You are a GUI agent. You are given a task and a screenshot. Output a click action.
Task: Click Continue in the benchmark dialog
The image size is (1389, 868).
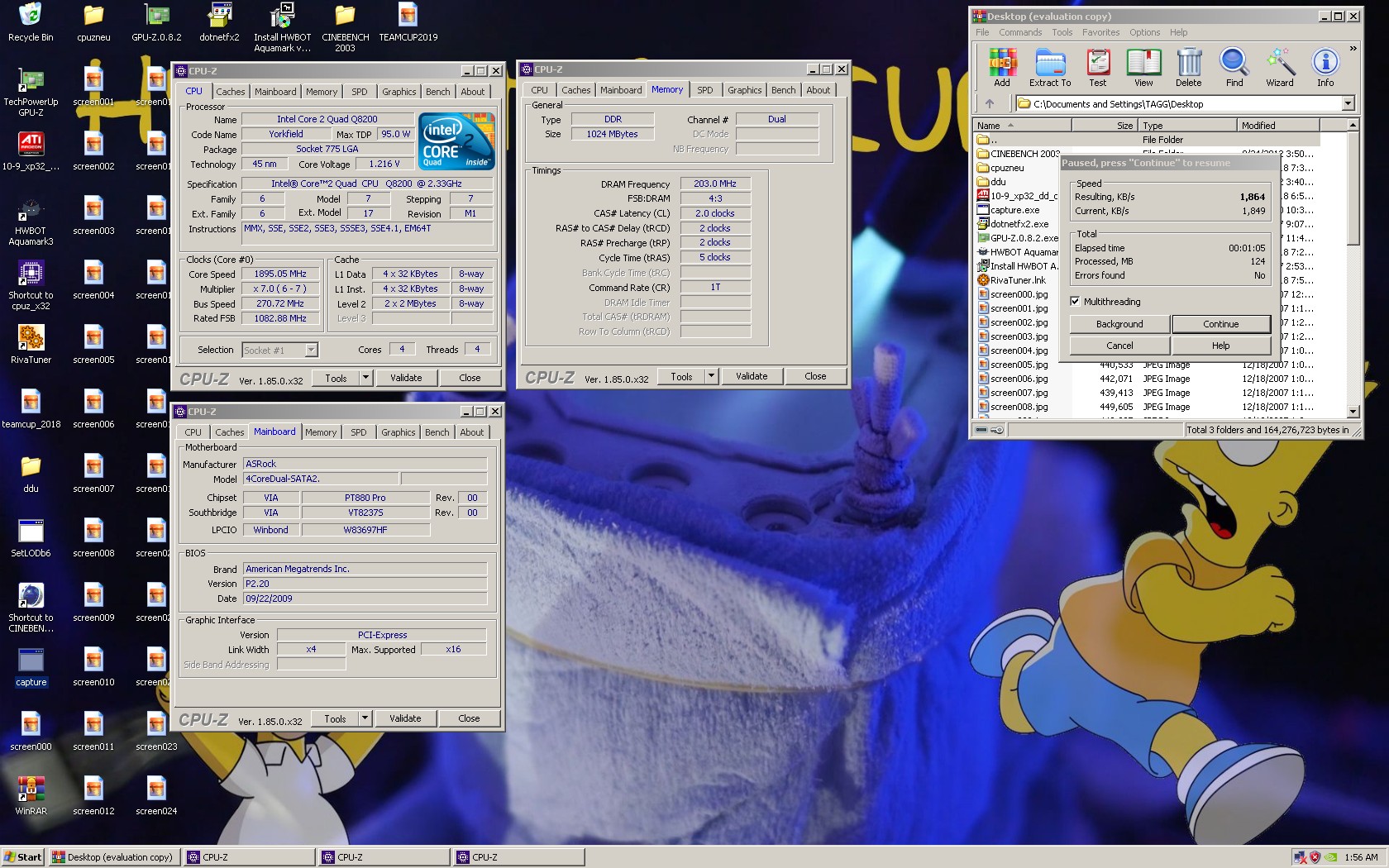click(1220, 324)
